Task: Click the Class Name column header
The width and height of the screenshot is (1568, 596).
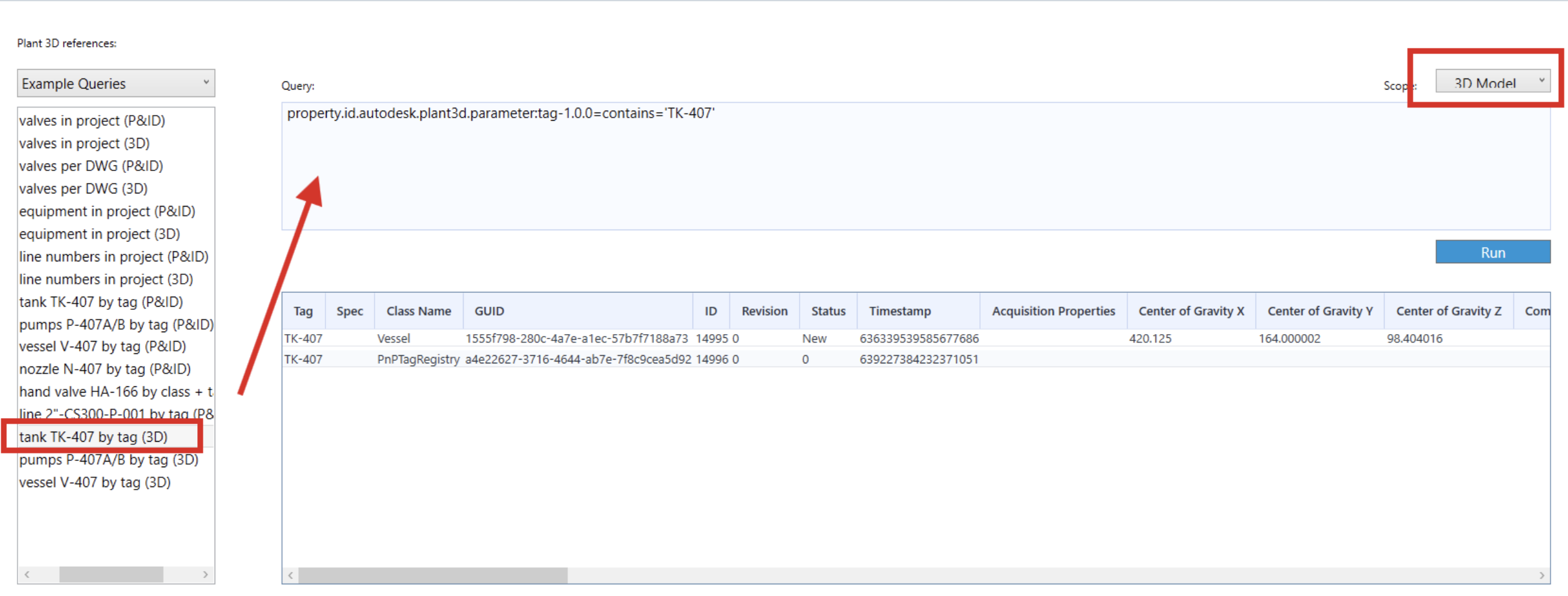Action: point(419,311)
